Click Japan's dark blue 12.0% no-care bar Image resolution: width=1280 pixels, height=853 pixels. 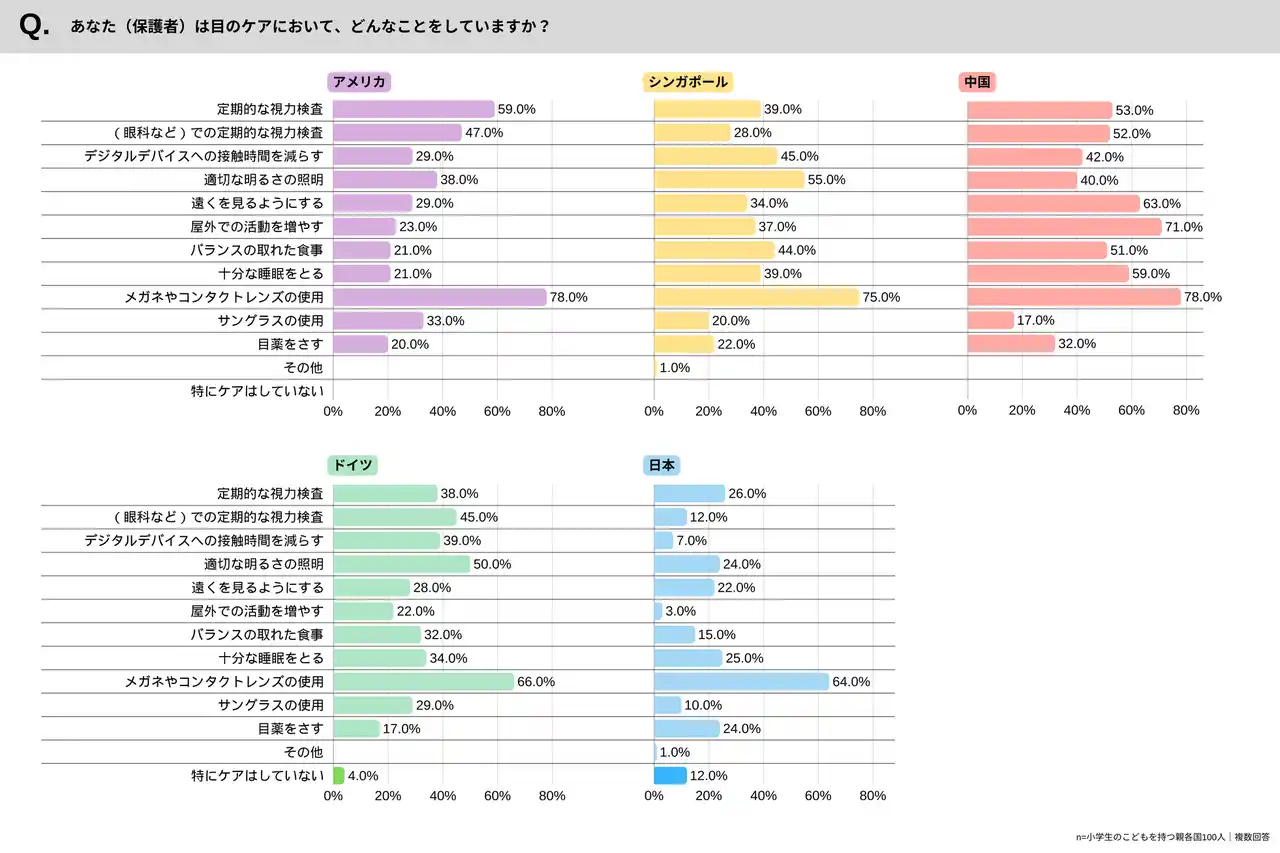click(x=670, y=775)
